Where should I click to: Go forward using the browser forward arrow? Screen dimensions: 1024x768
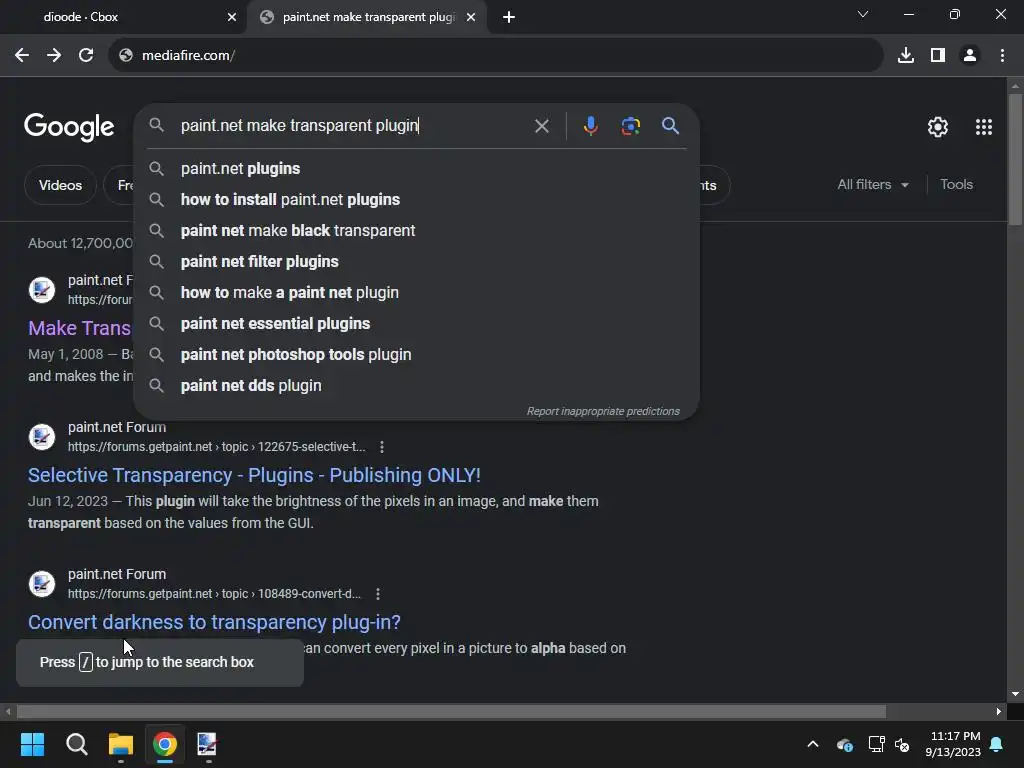54,56
